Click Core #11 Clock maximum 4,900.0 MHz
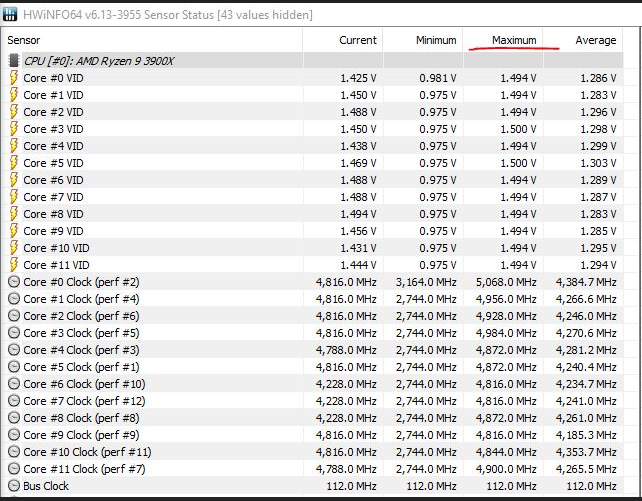Viewport: 642px width, 501px height. [506, 469]
